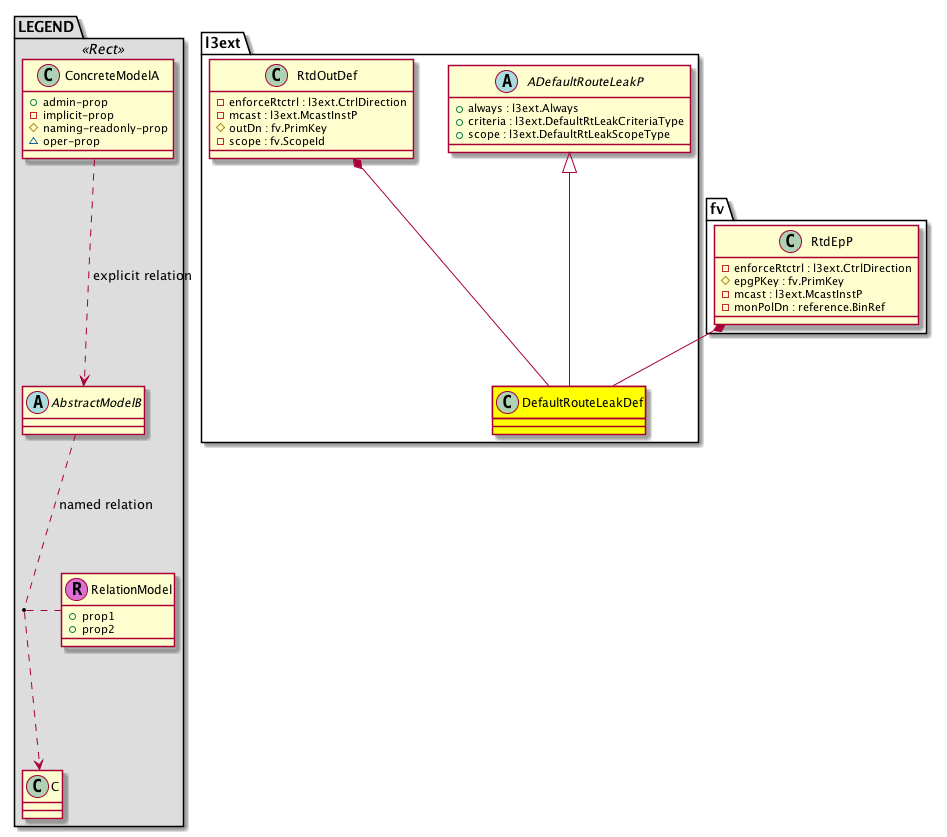Click the A icon of ADefaultRouteLeakP
This screenshot has height=837, width=947.
pos(481,84)
